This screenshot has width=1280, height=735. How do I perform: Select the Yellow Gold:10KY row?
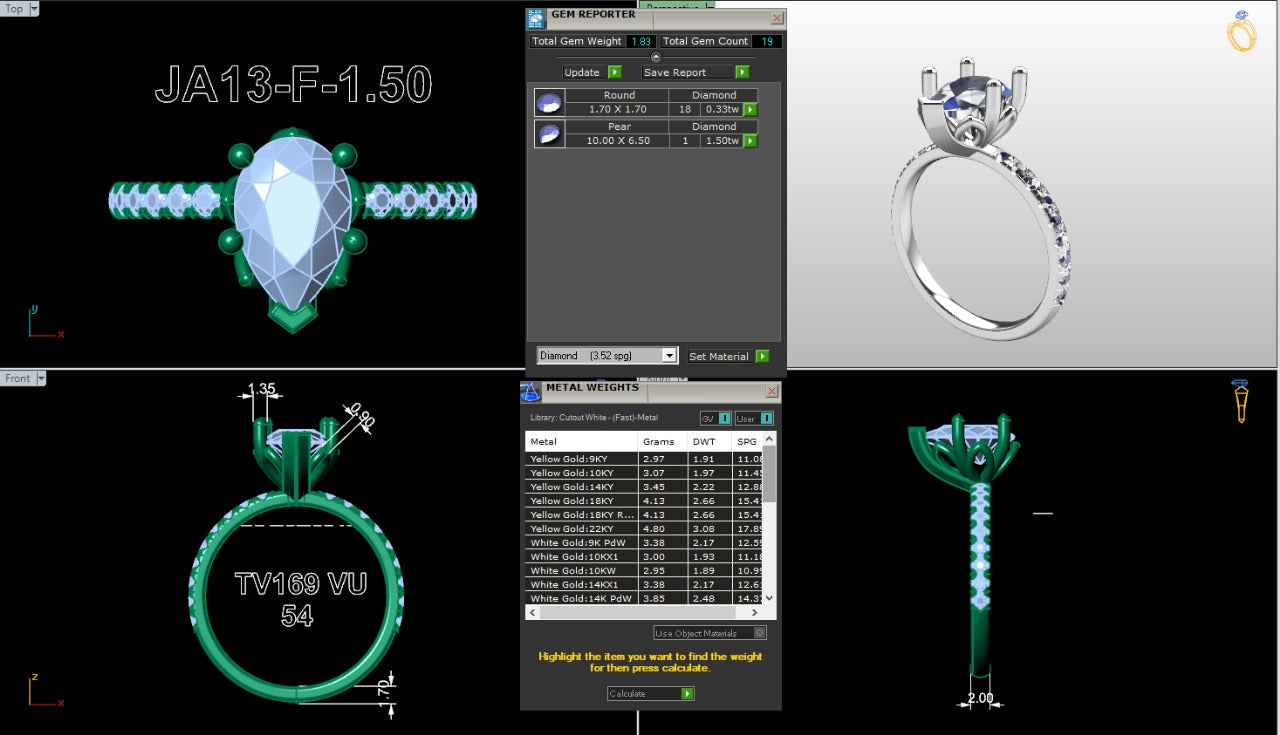coord(644,473)
